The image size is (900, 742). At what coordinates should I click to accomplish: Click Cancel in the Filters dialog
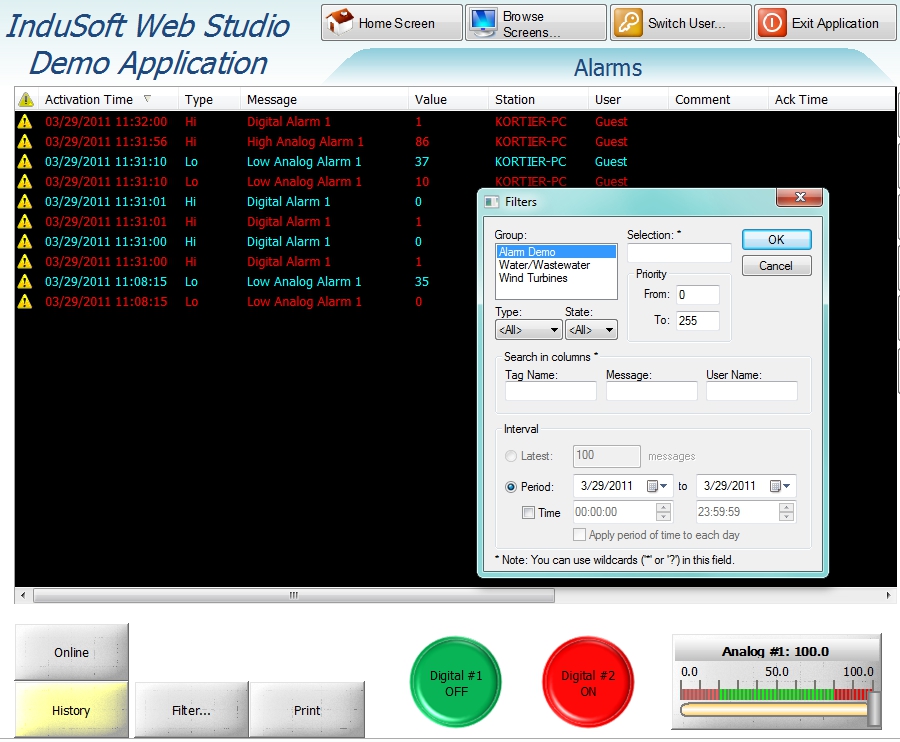pyautogui.click(x=777, y=266)
